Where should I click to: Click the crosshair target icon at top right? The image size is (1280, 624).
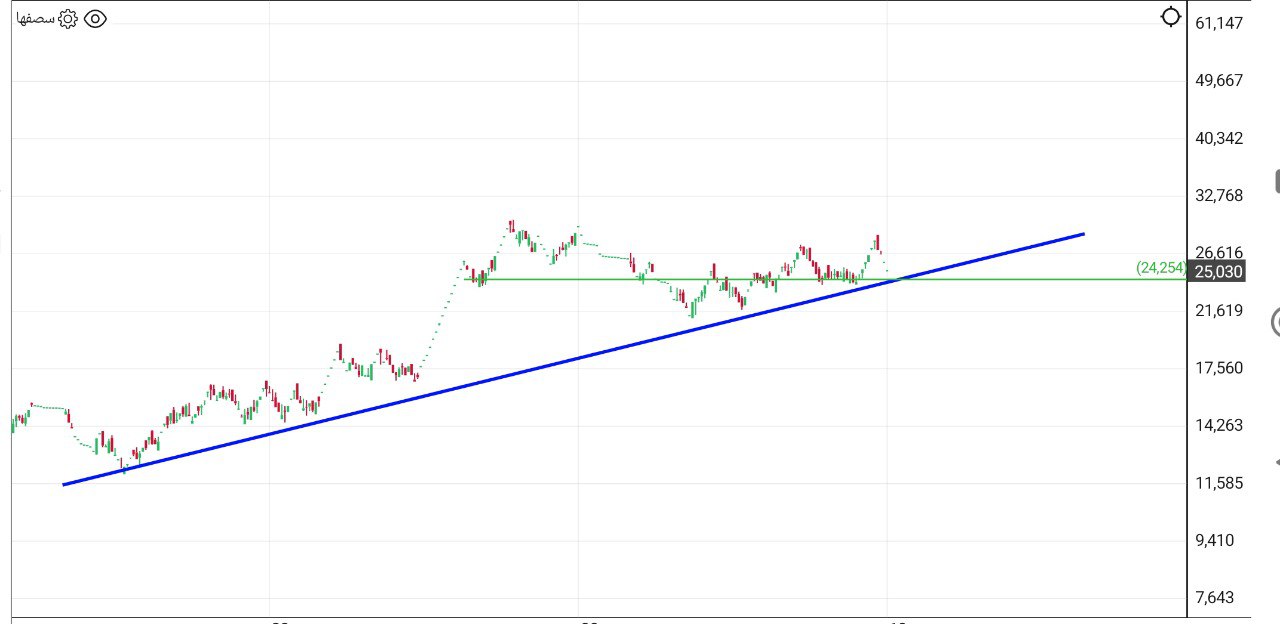1171,17
